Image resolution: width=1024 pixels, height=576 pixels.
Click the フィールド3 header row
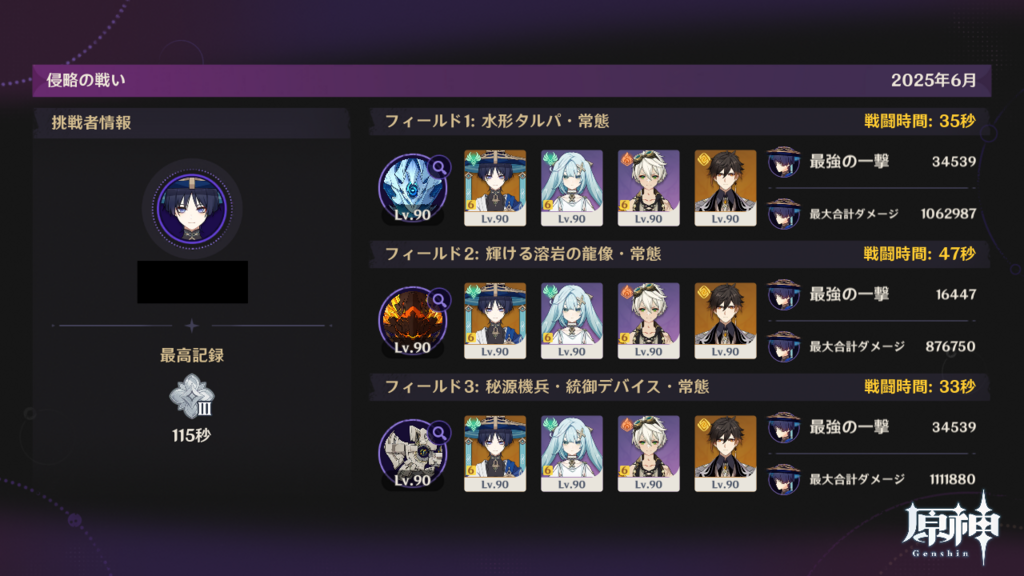click(x=679, y=387)
